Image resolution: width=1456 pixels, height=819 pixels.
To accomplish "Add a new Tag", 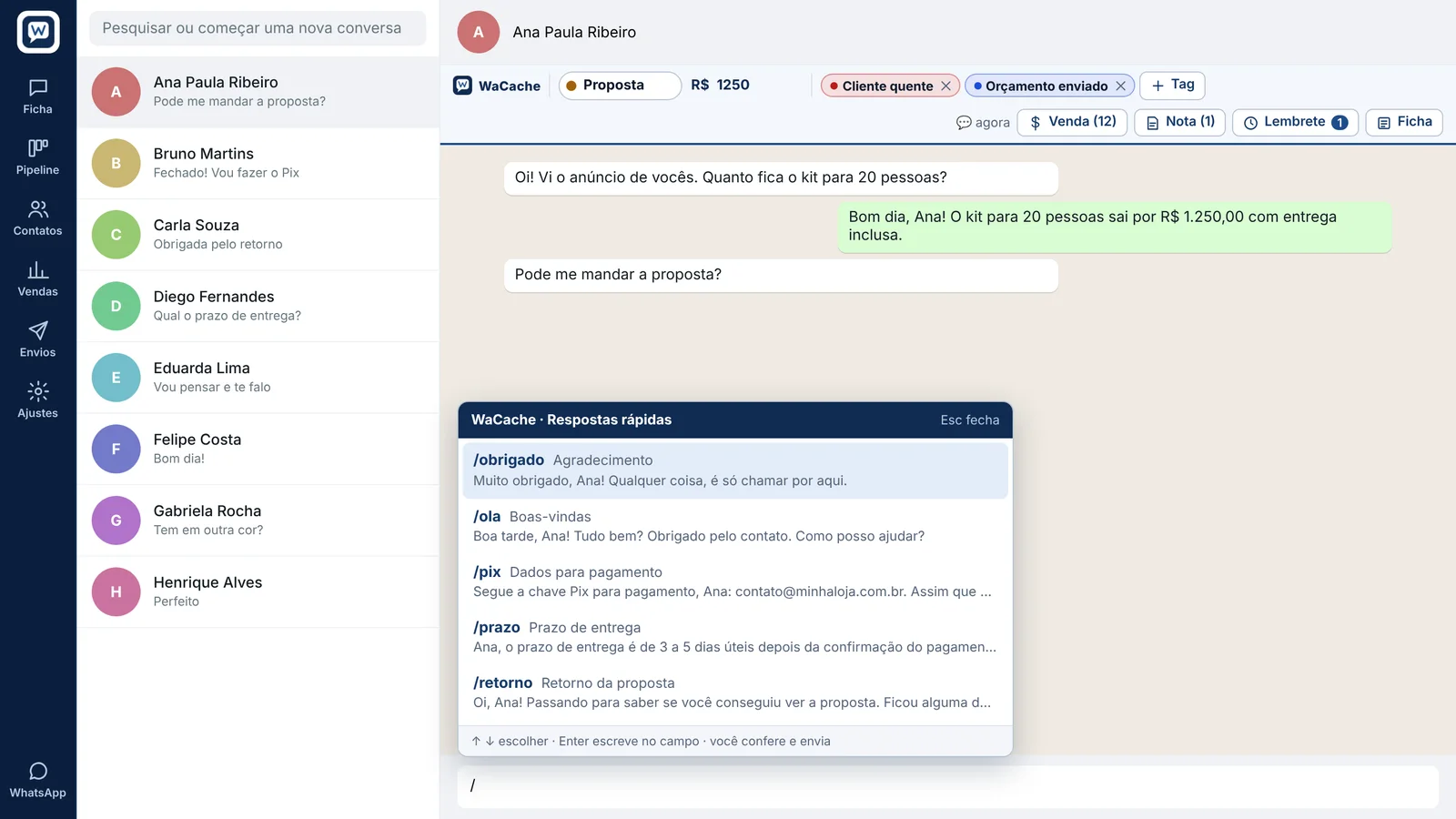I will point(1172,85).
